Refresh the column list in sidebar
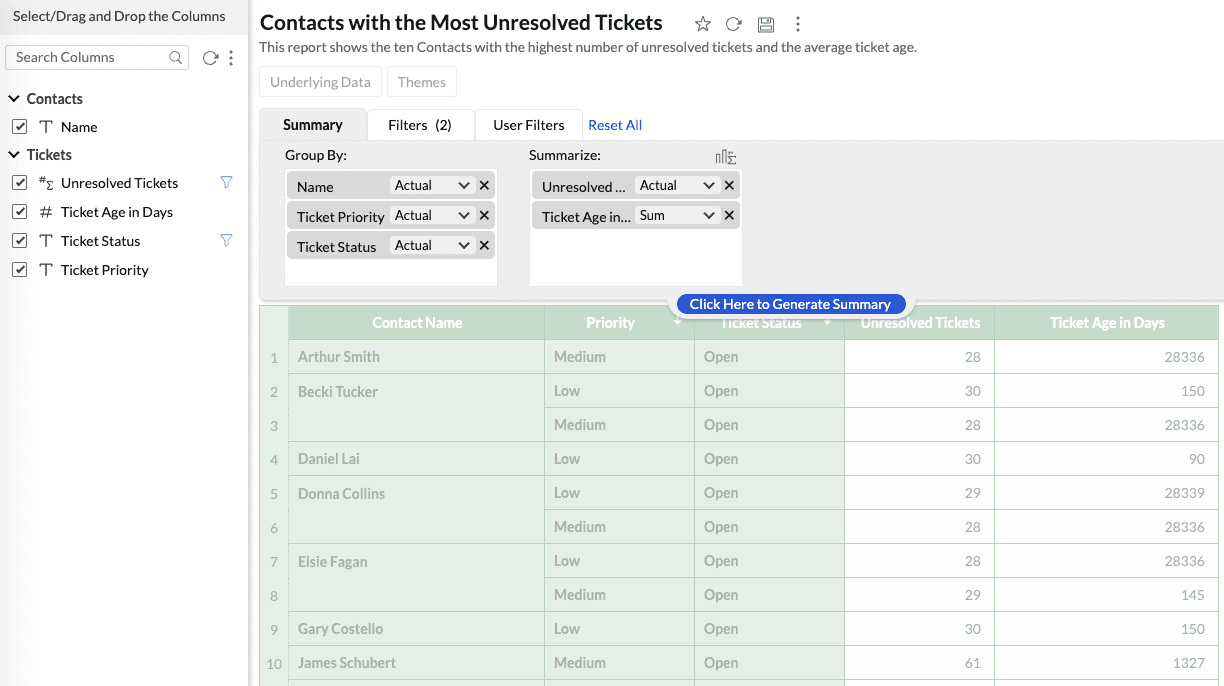Viewport: 1224px width, 686px height. [210, 58]
